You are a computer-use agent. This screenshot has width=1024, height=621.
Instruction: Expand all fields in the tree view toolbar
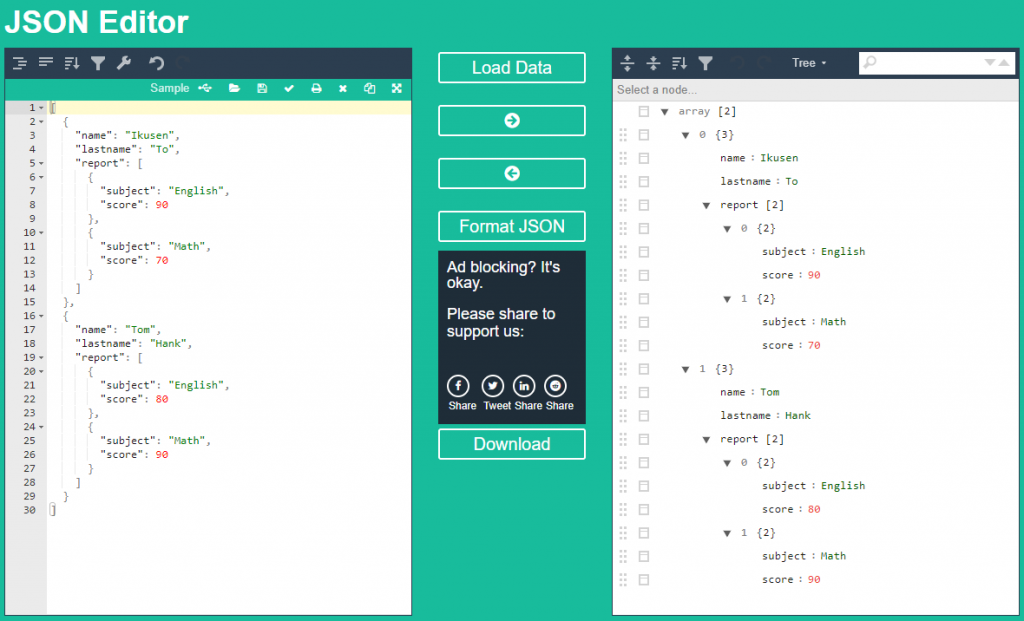[627, 63]
